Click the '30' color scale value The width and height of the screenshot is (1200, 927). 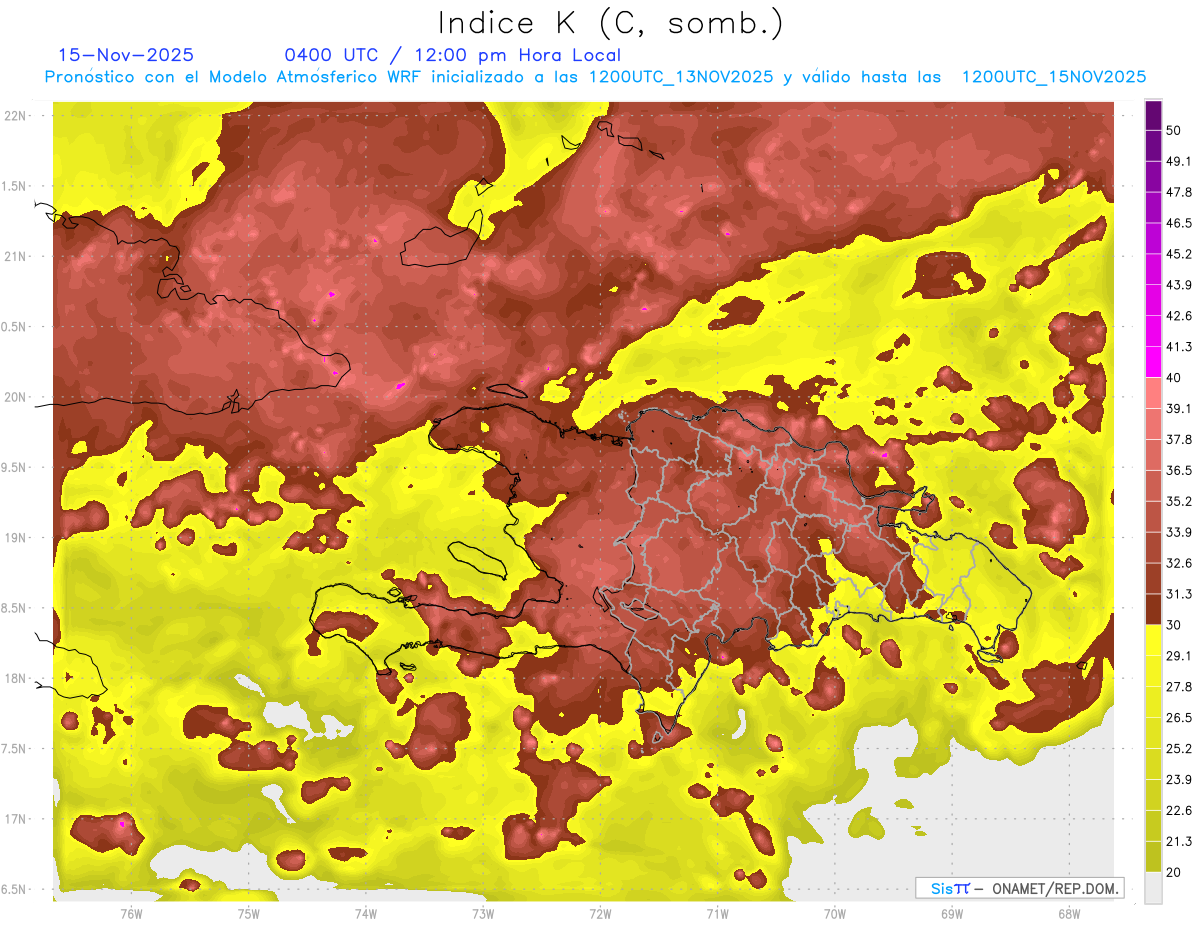[x=1175, y=625]
